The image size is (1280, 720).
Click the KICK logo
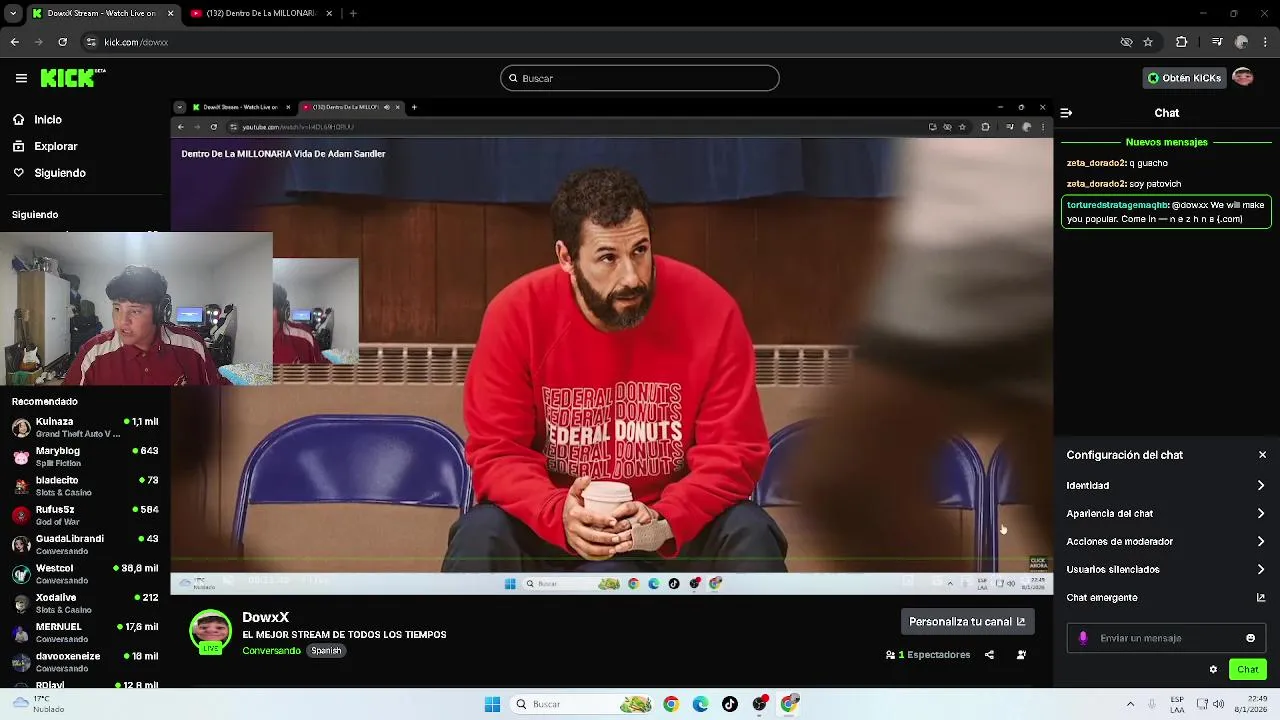coord(72,78)
